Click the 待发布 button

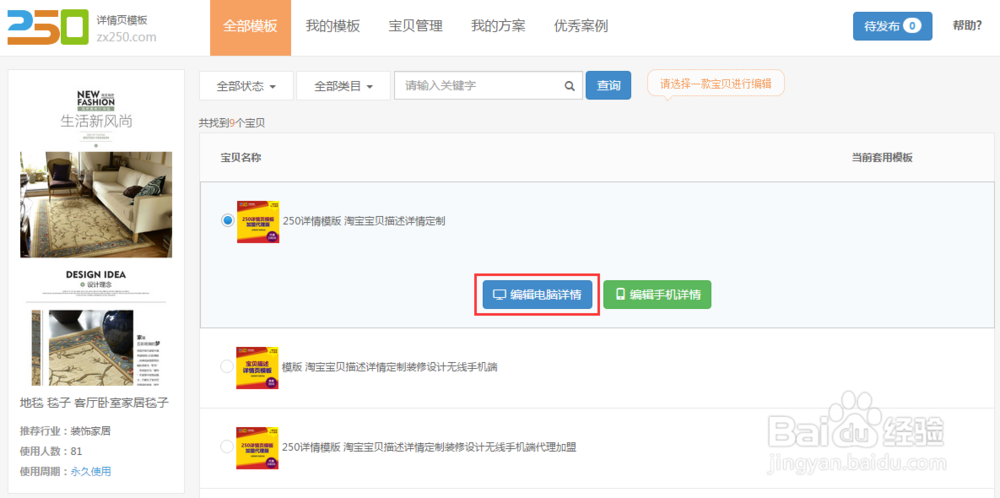[892, 26]
